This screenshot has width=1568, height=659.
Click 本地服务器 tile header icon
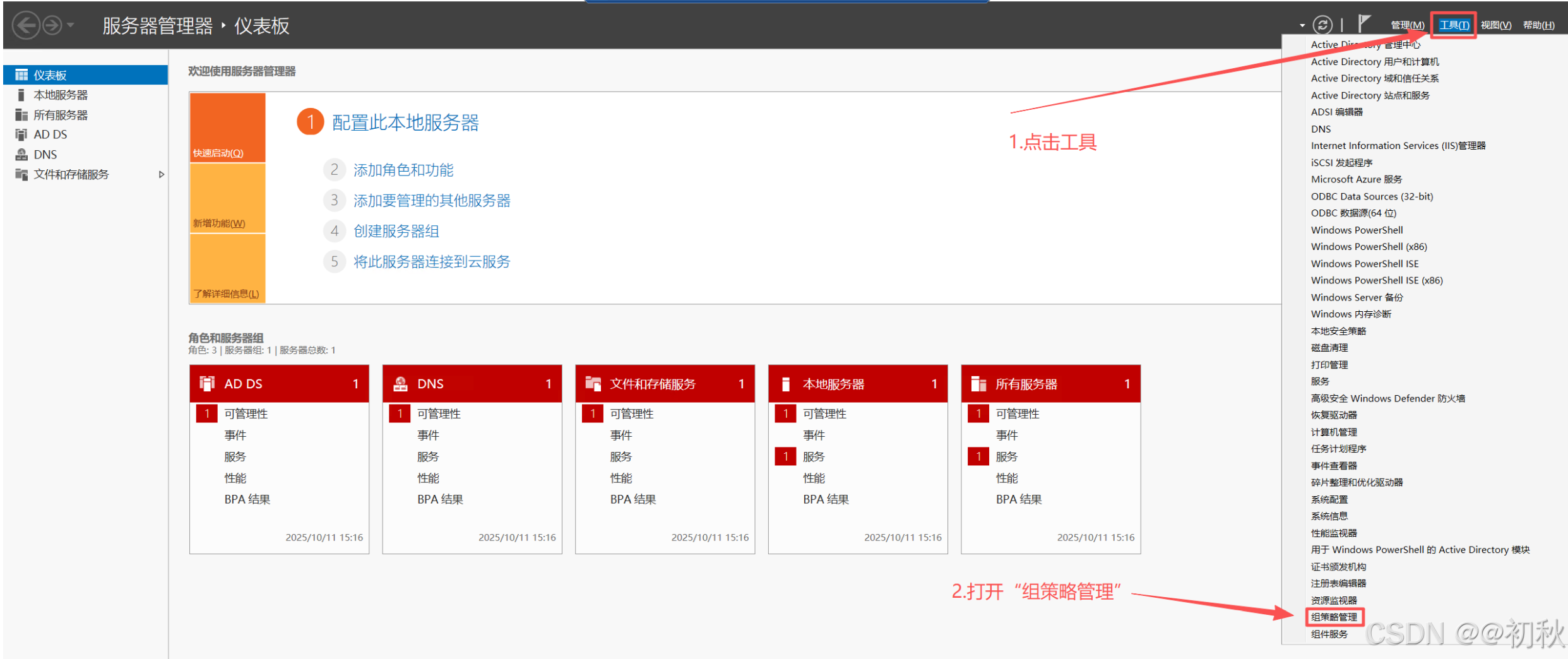click(786, 384)
